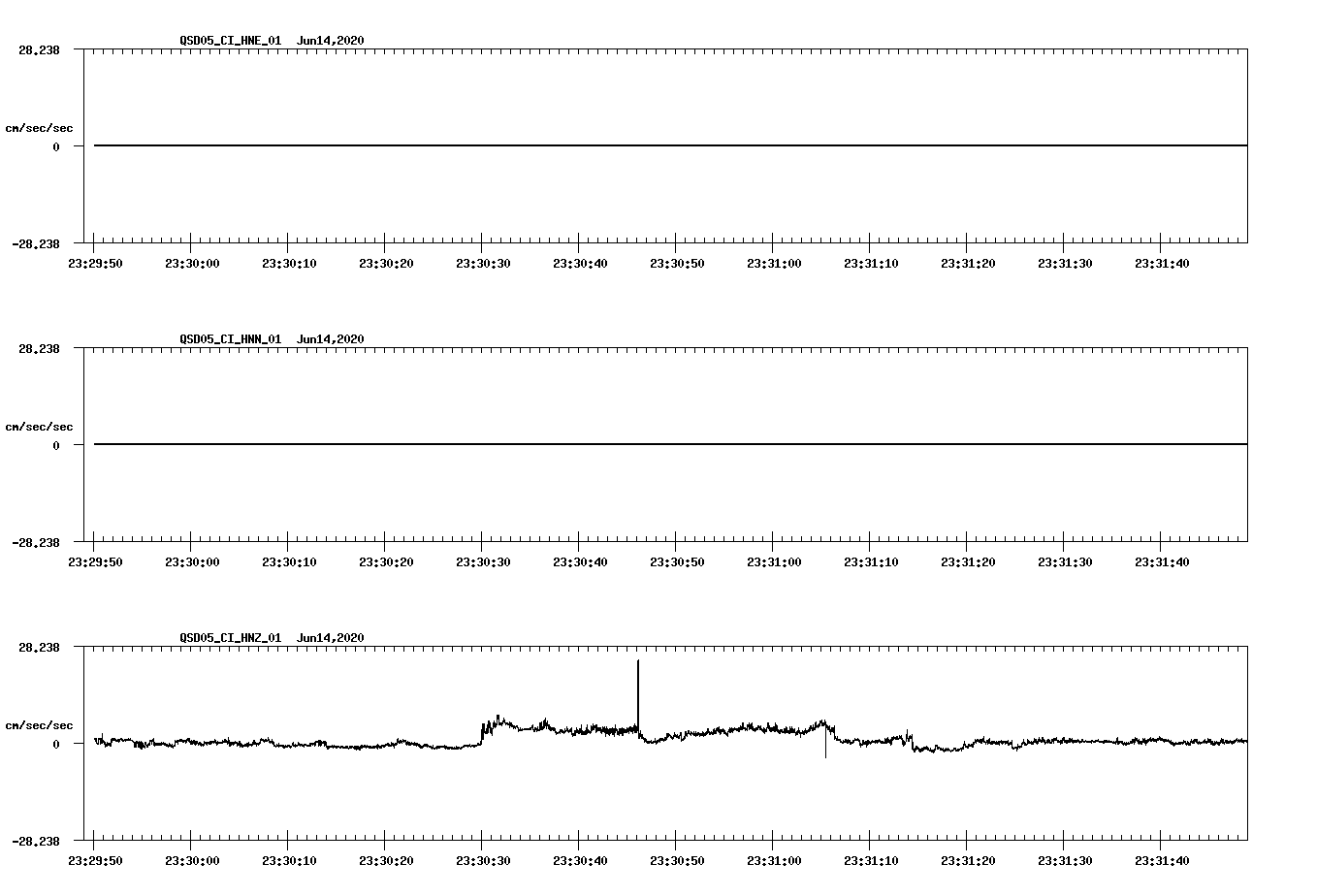Pick 23:29:50 time label under HNE plot
1317x896 pixels.
[x=95, y=264]
